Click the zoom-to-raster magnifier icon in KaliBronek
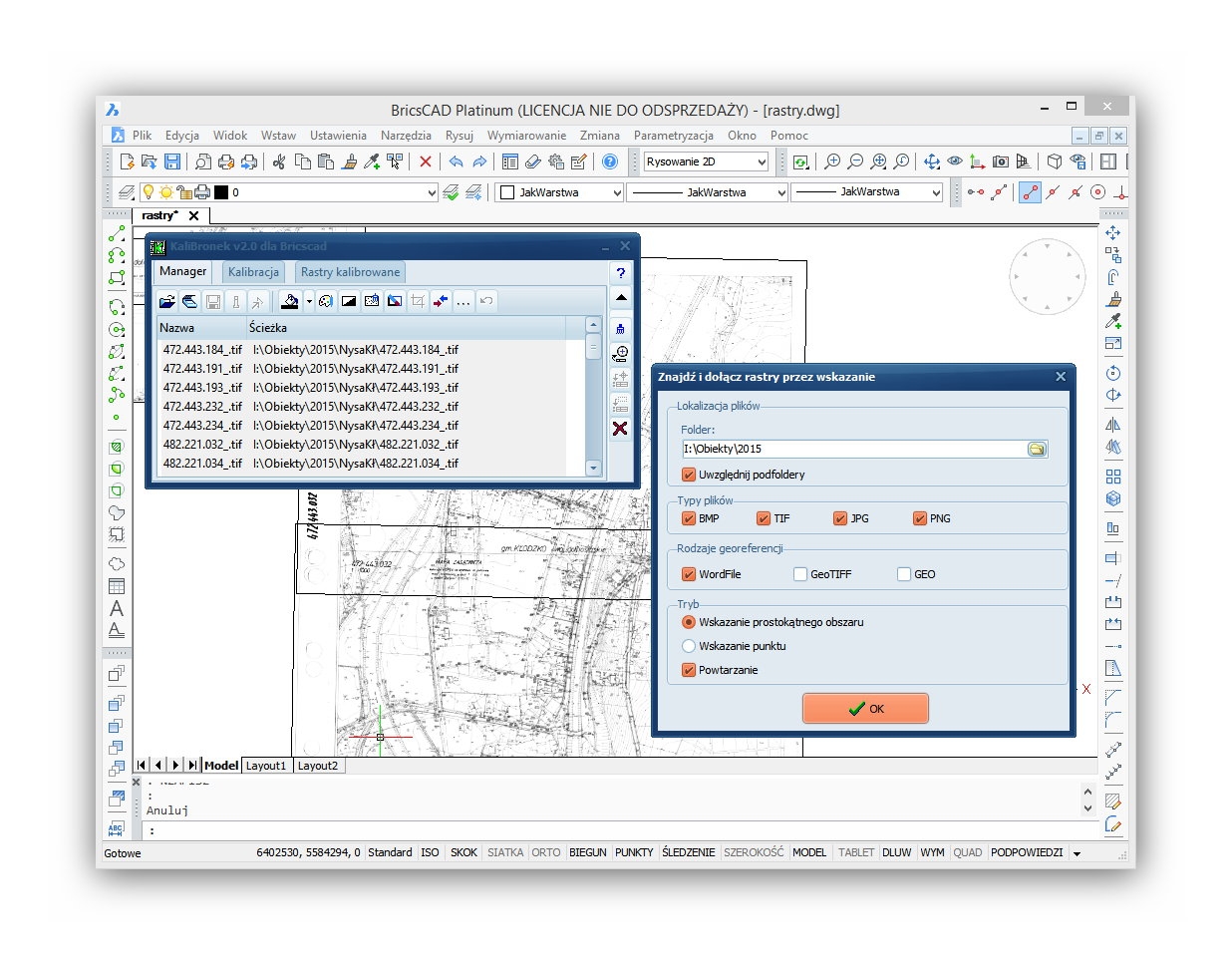 pos(620,354)
